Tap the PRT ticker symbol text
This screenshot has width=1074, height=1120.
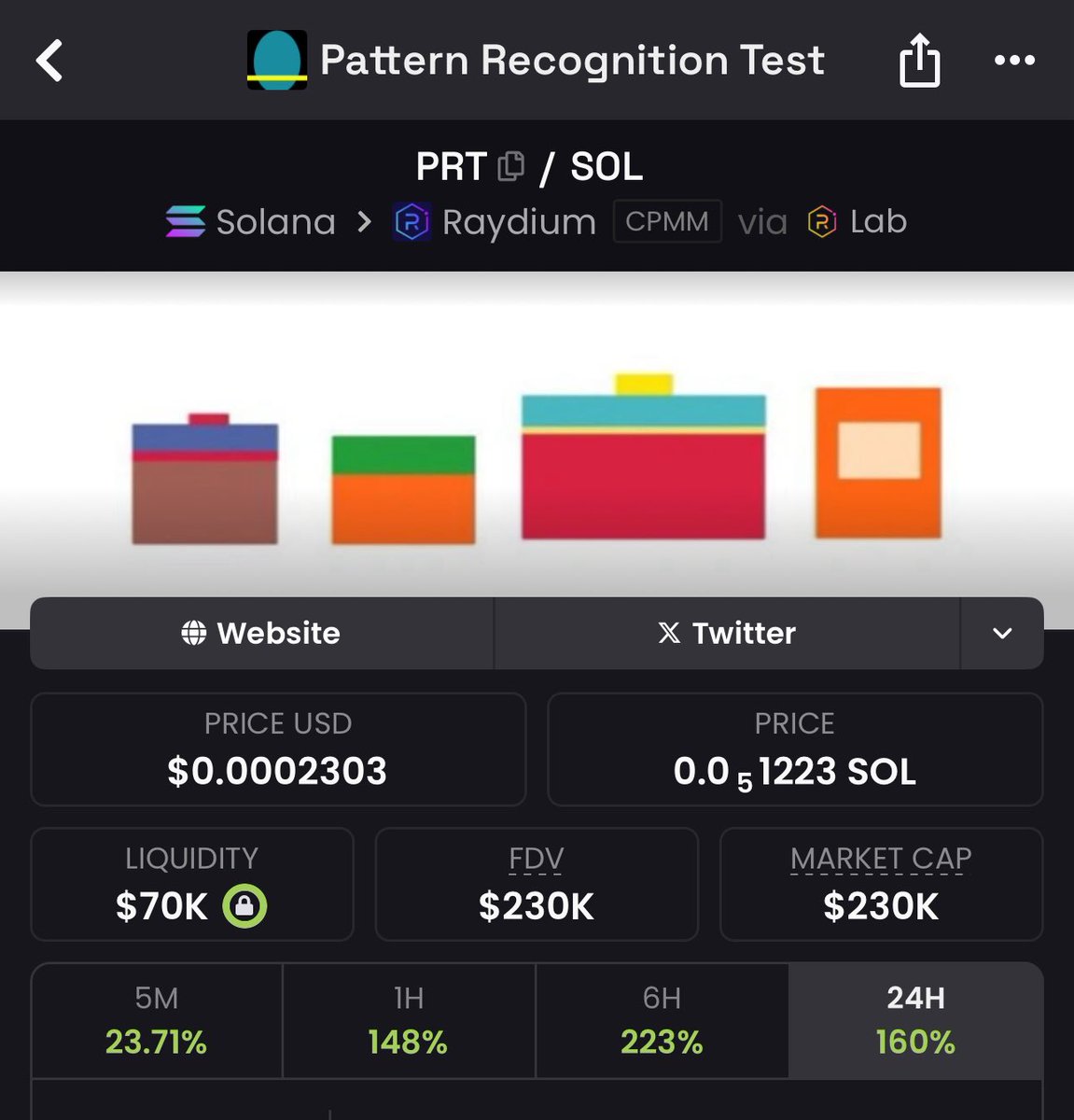tap(451, 167)
